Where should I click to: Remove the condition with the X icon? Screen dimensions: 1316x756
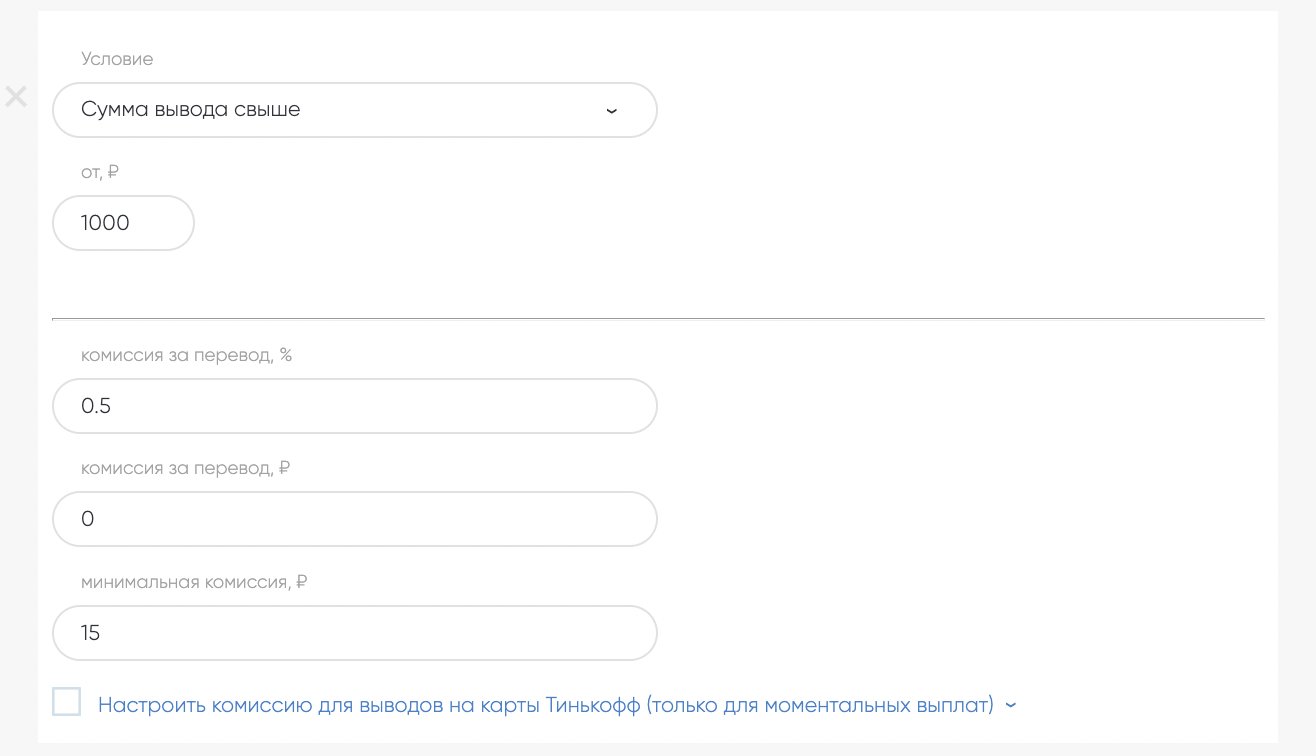pyautogui.click(x=16, y=97)
